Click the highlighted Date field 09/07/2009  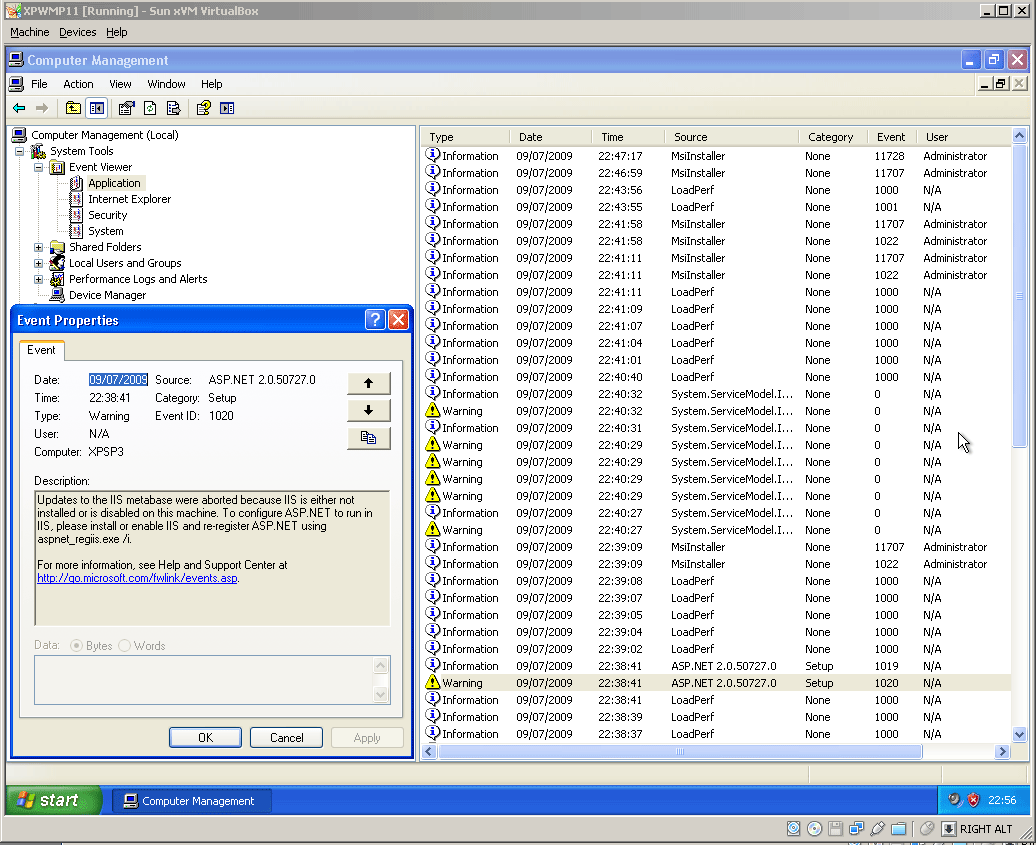118,380
